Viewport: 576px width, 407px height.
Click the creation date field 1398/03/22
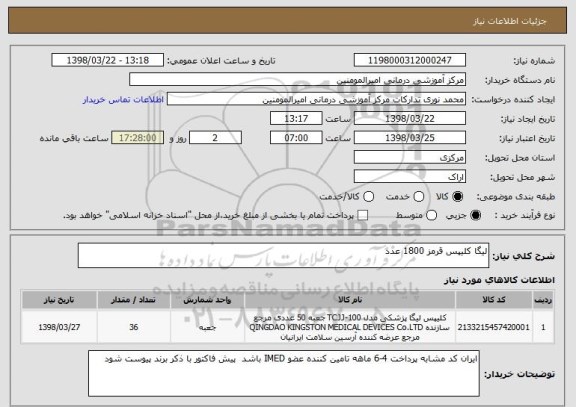[410, 119]
